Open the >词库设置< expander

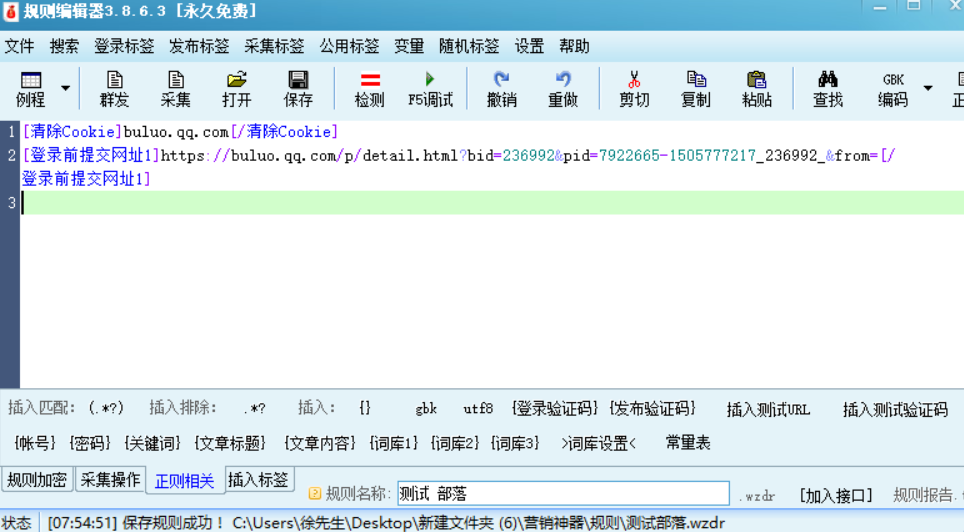coord(598,442)
